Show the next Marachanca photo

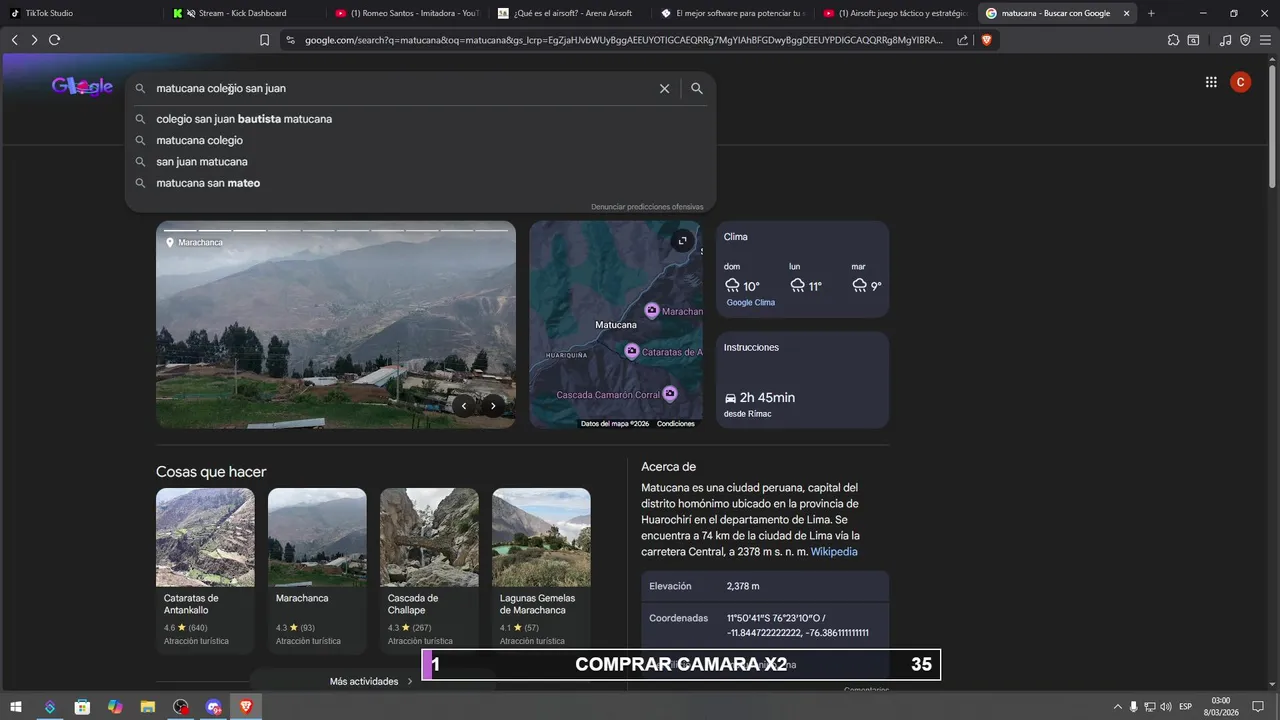[493, 406]
